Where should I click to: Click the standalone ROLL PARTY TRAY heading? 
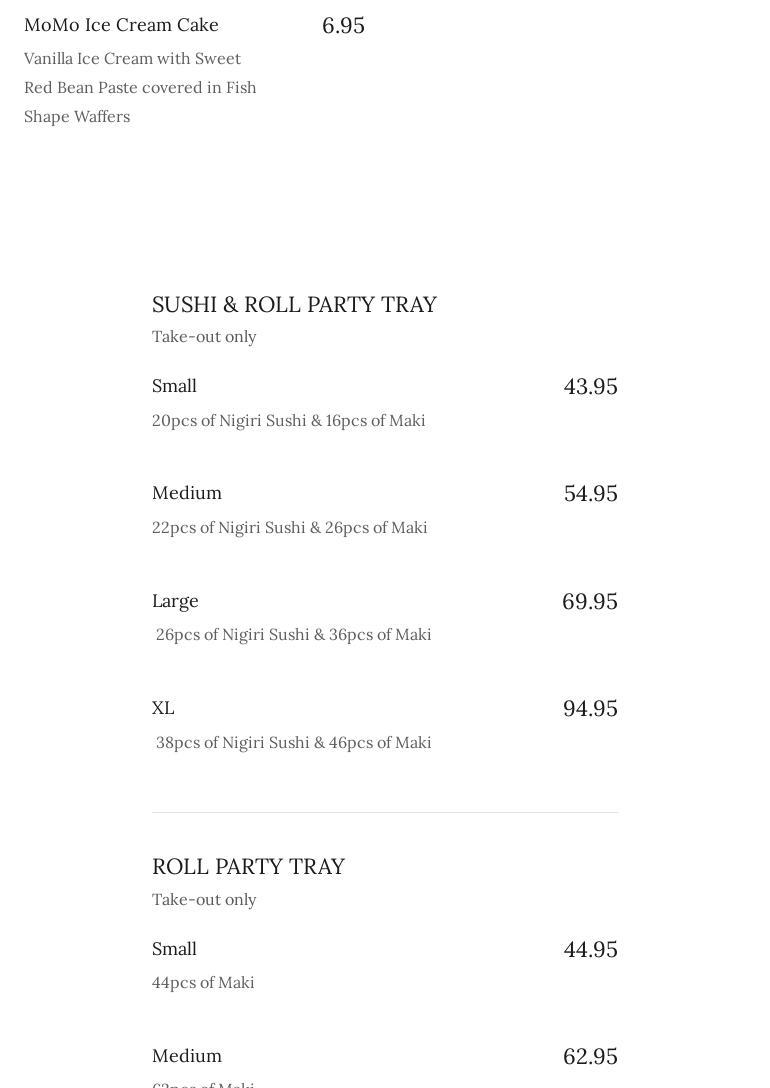pos(248,867)
